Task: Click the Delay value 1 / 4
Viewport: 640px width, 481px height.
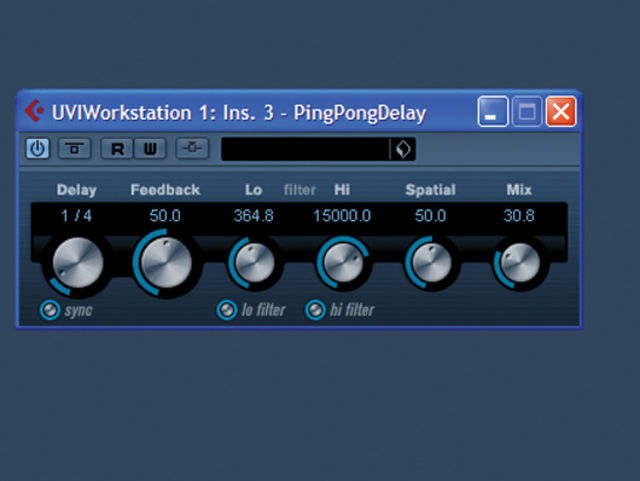Action: (76, 216)
